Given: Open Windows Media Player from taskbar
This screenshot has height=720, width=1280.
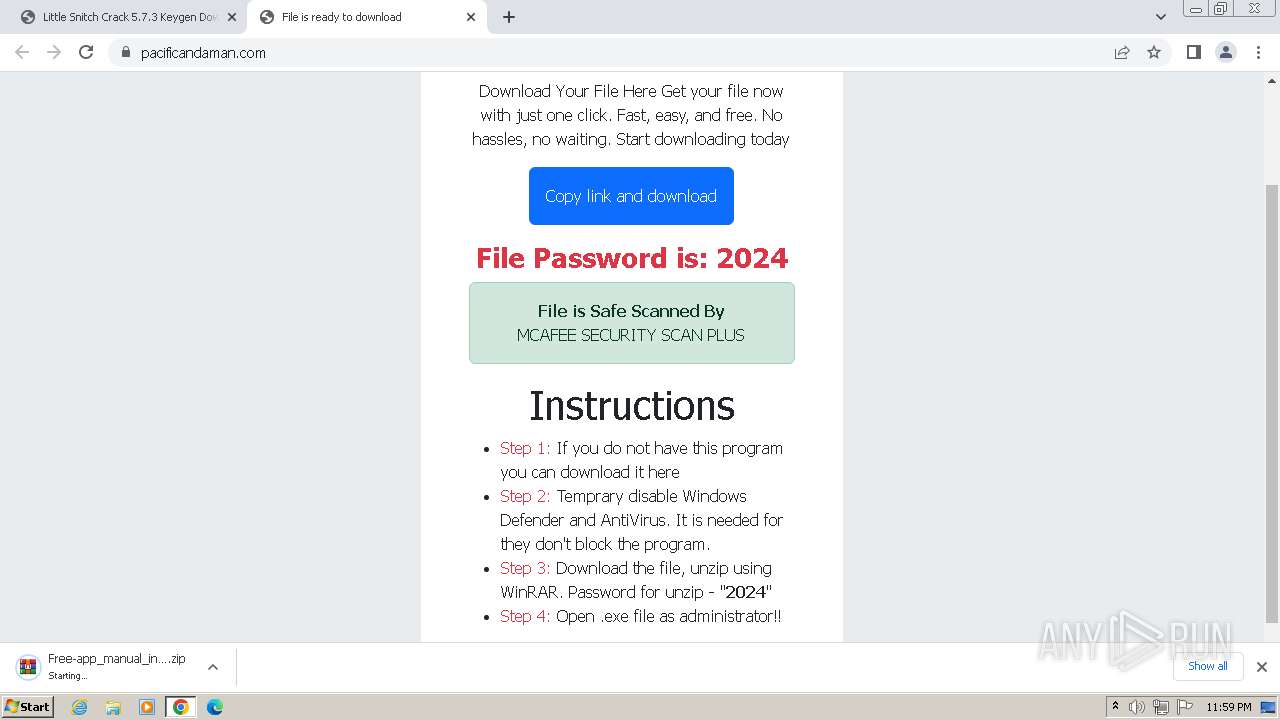Looking at the screenshot, I should coord(147,707).
